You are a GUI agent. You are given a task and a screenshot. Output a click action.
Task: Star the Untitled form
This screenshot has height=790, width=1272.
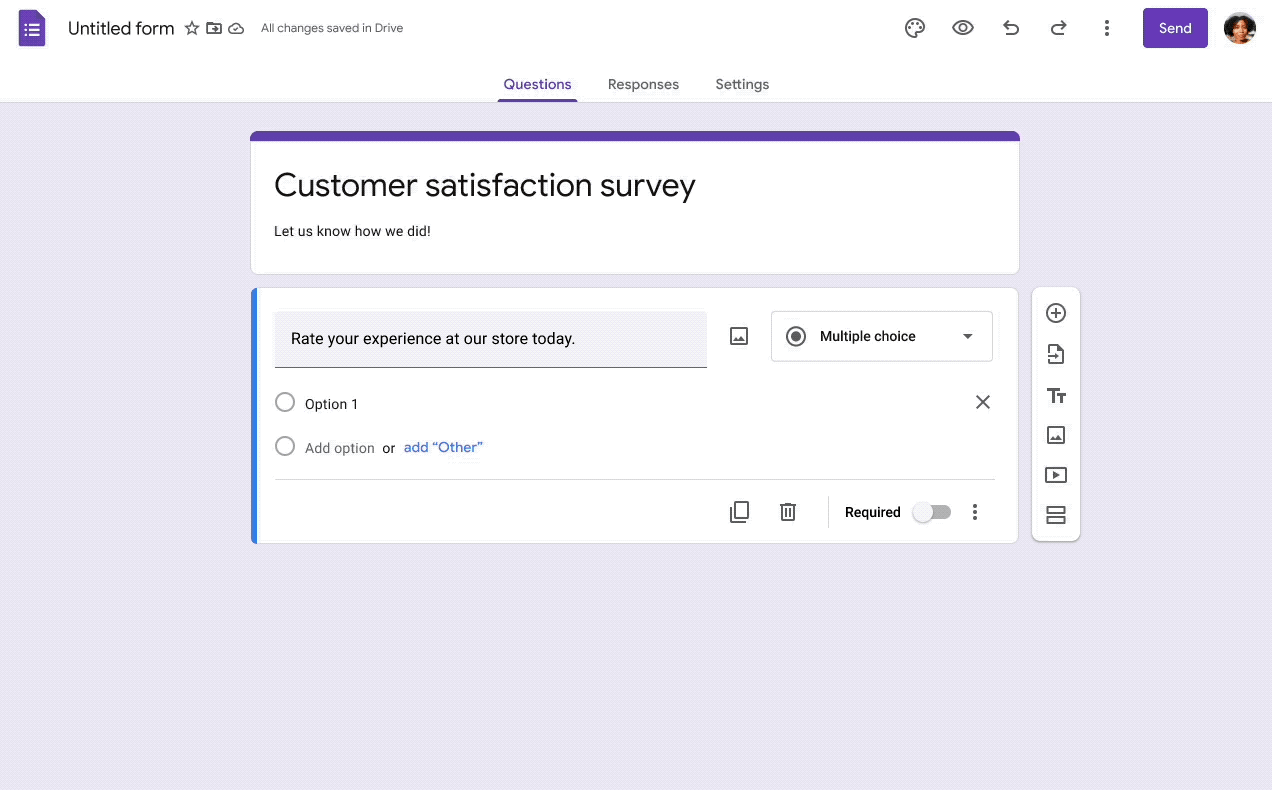coord(192,28)
